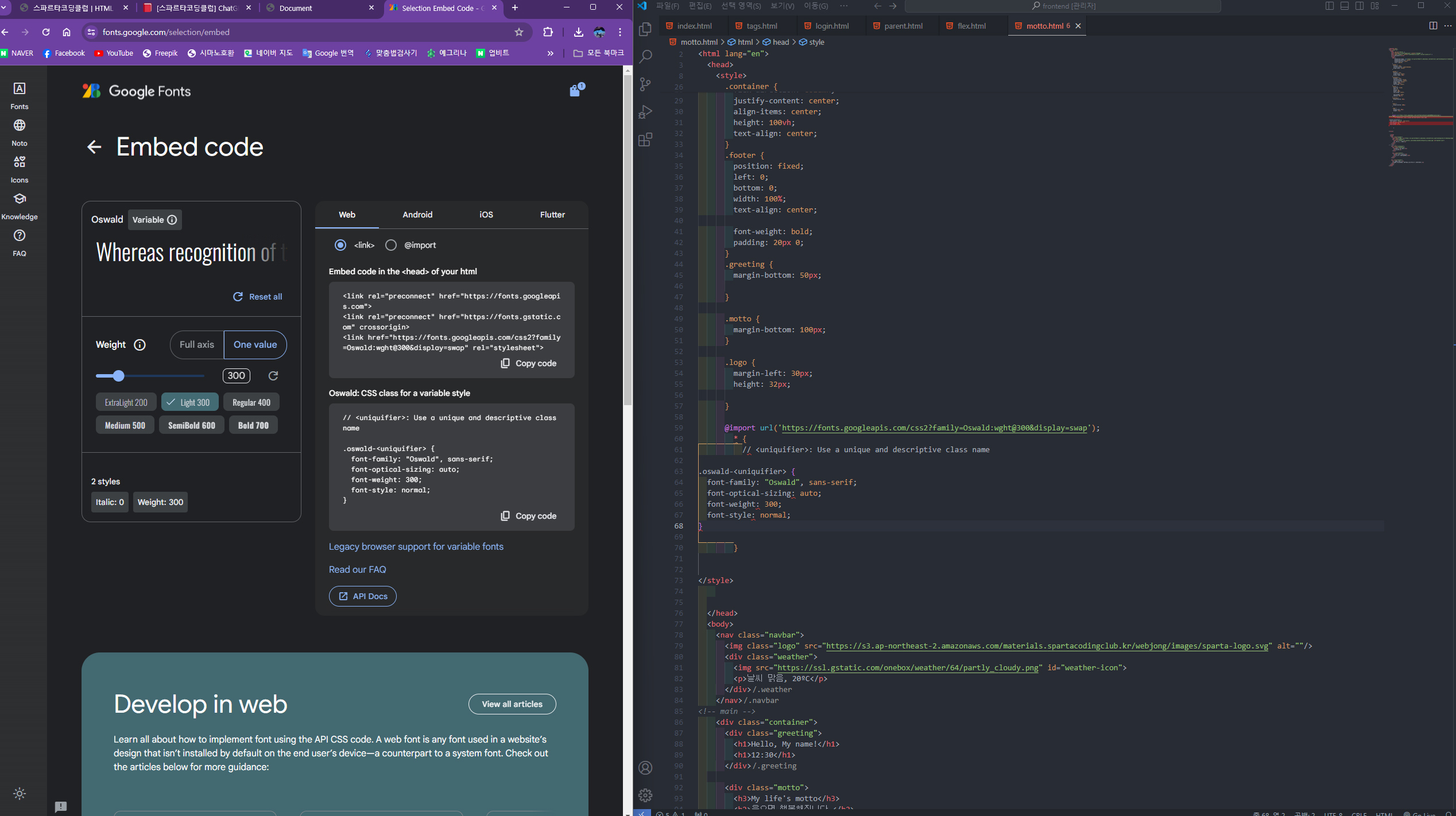Open Icons section in Google Fonts sidebar

pyautogui.click(x=20, y=169)
